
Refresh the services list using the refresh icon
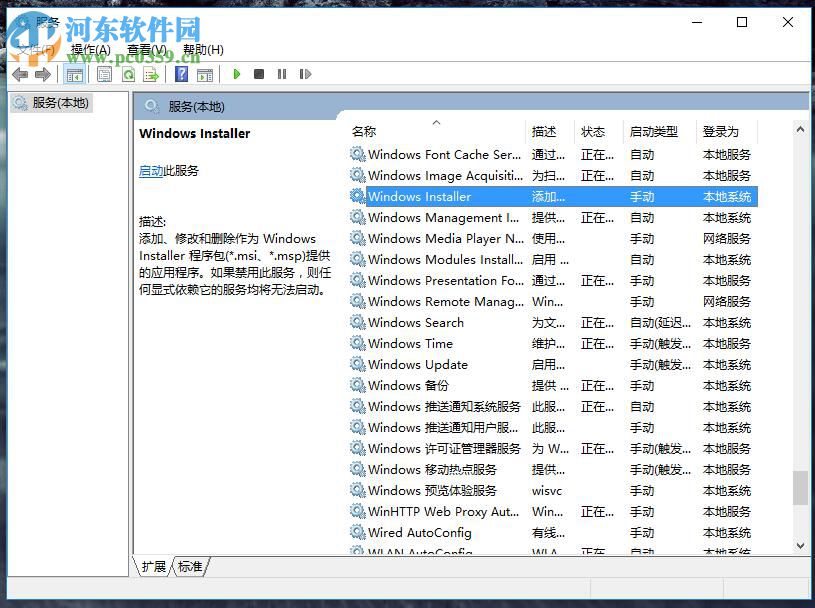[128, 74]
